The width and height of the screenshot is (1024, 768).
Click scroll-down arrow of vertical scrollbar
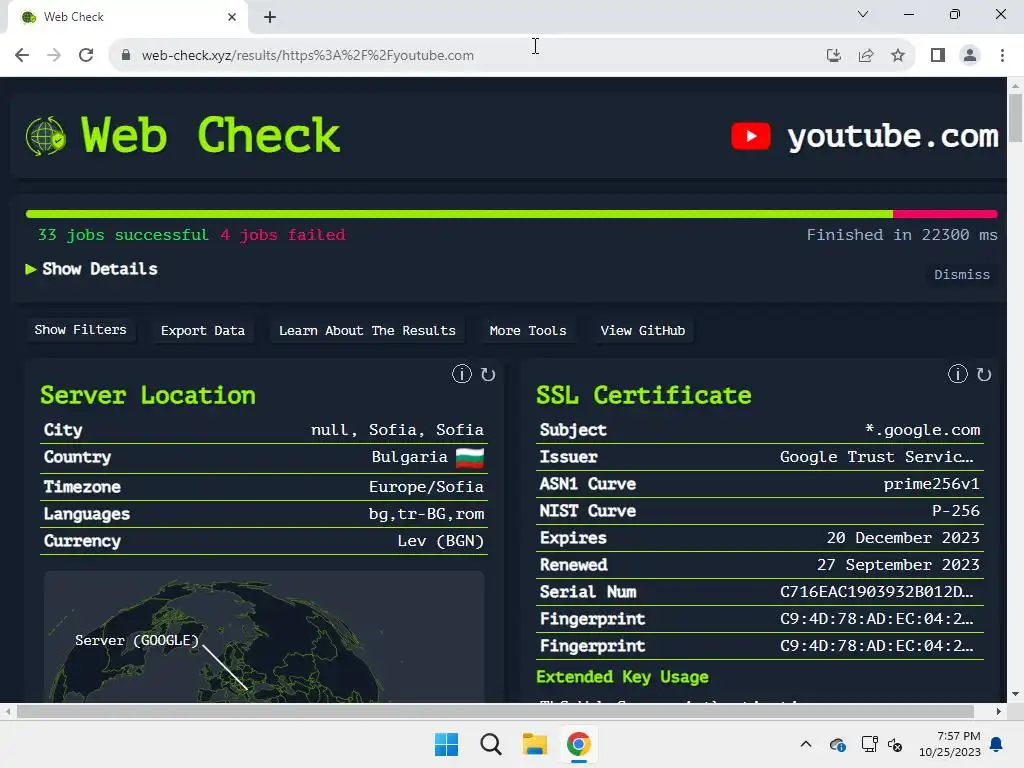[1015, 694]
